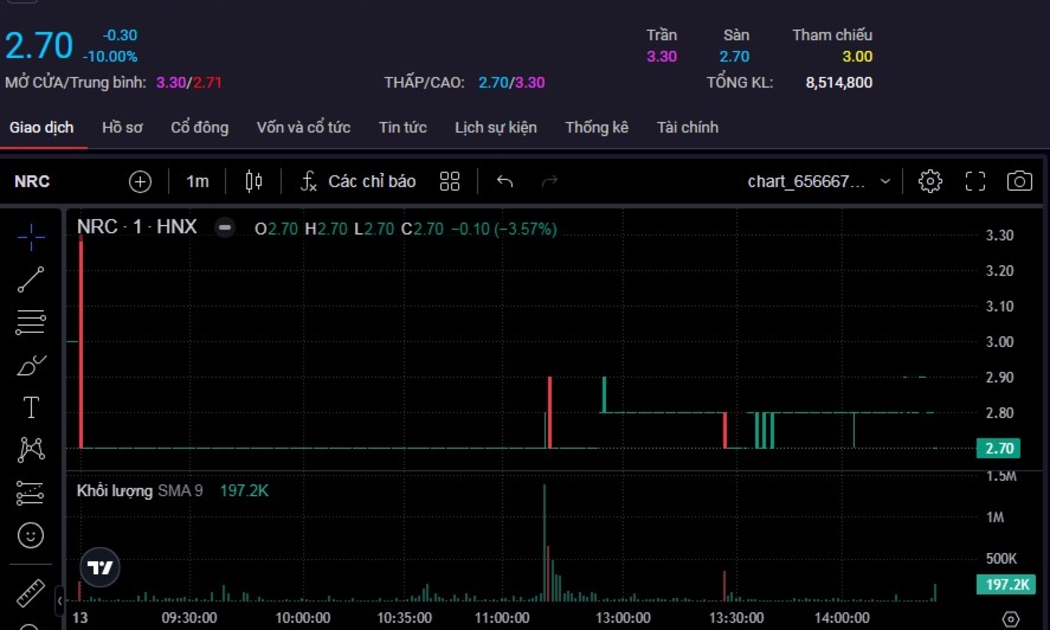The height and width of the screenshot is (630, 1050).
Task: Select the Text annotation tool
Action: tap(31, 407)
